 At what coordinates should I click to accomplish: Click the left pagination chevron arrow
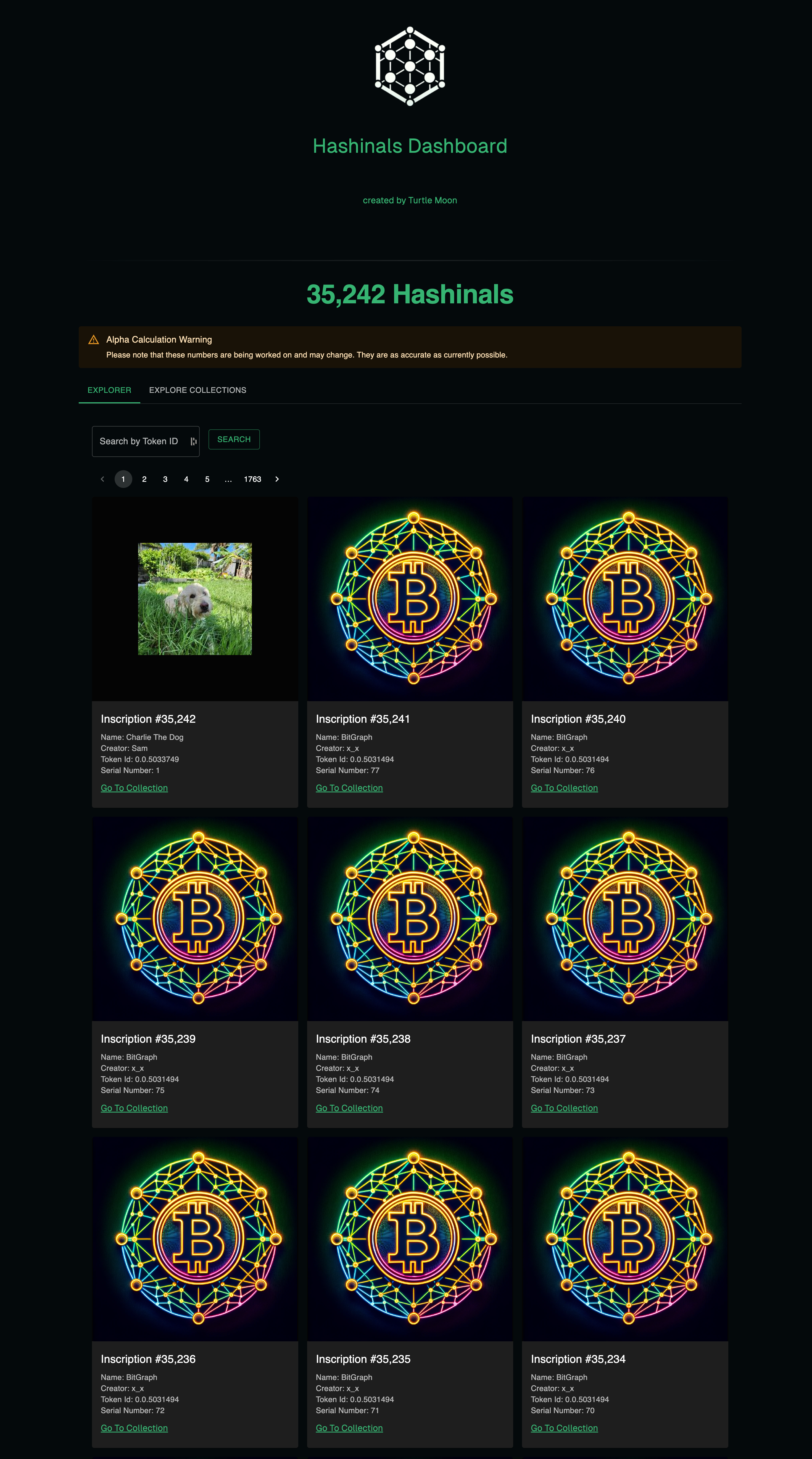(102, 479)
